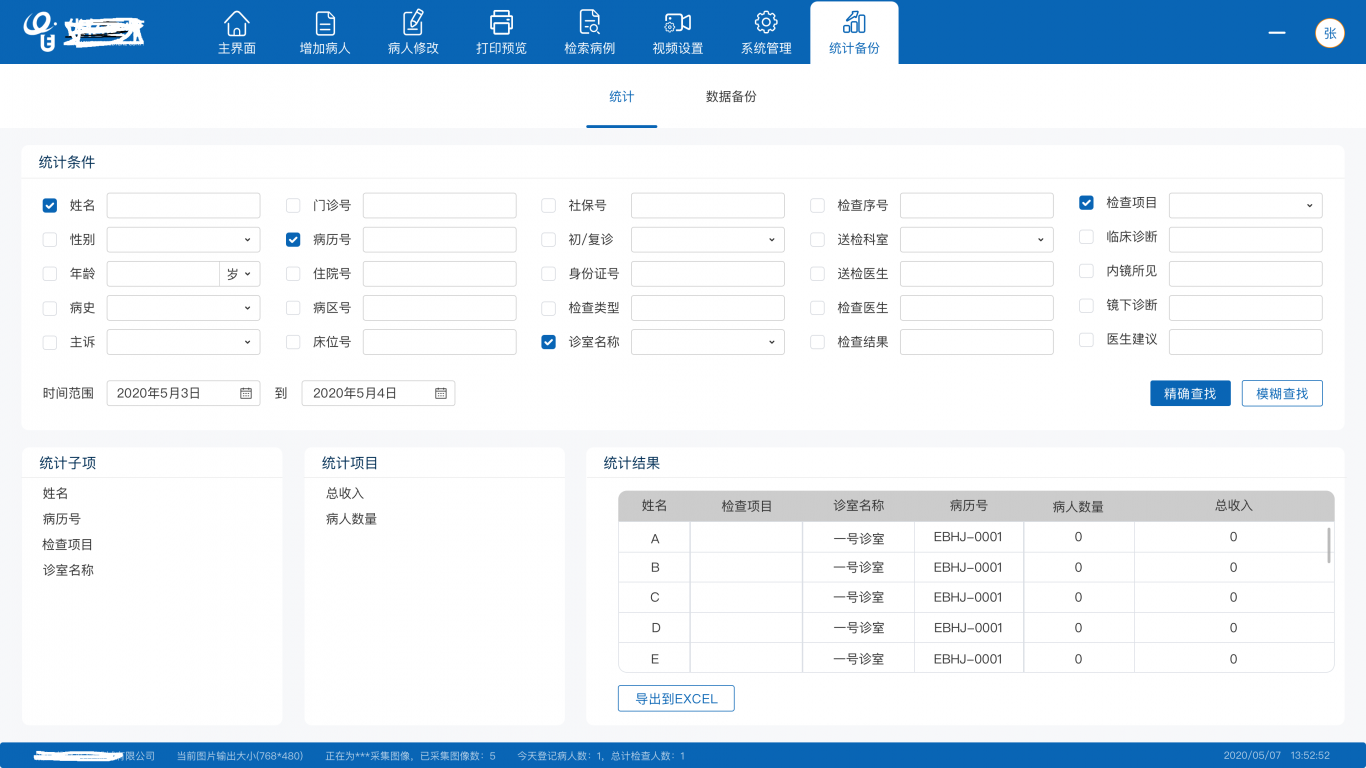Click the 视频设置 camera icon

tap(678, 23)
